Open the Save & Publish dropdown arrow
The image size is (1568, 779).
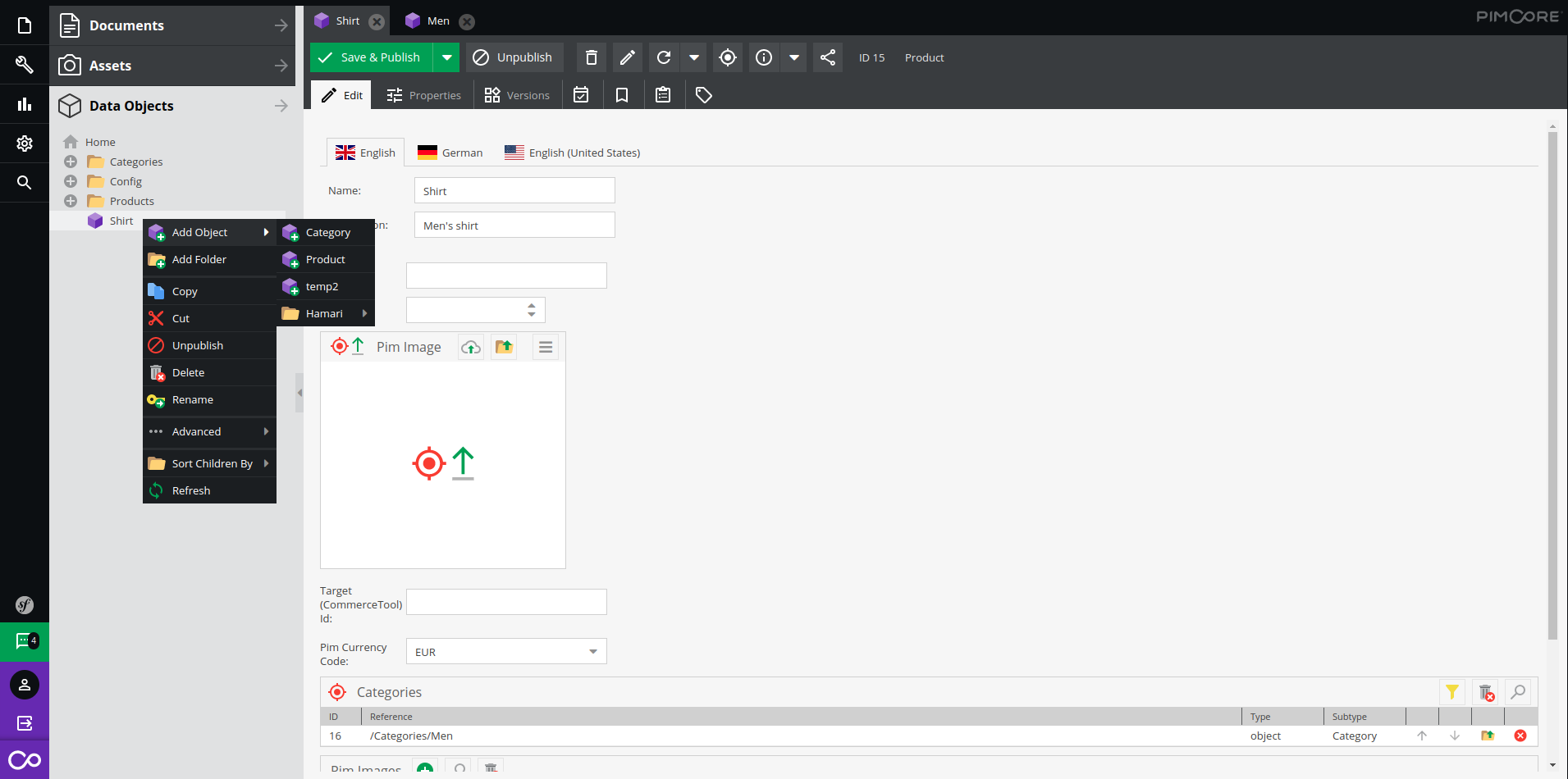446,57
